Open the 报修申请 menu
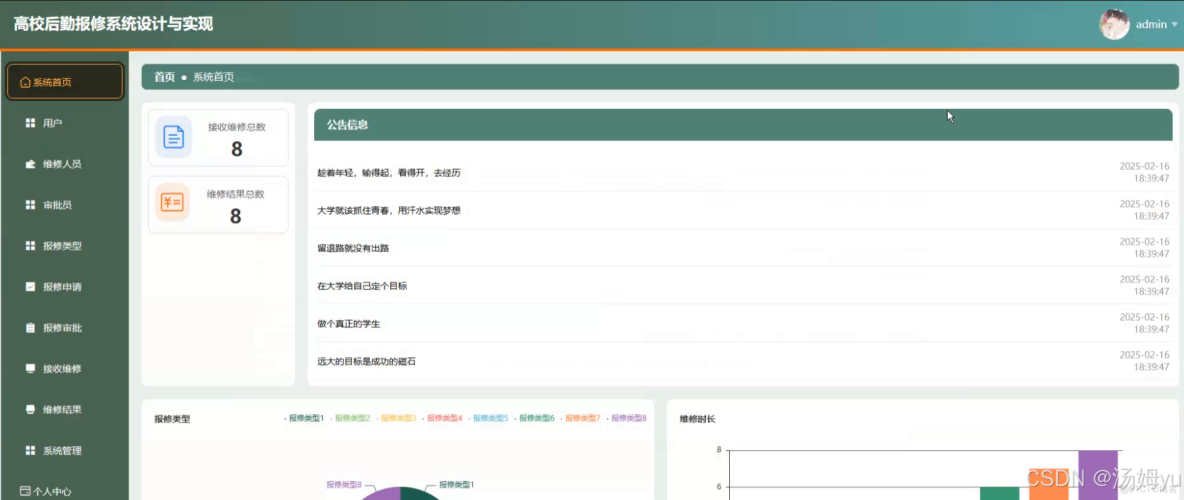1184x500 pixels. tap(64, 287)
